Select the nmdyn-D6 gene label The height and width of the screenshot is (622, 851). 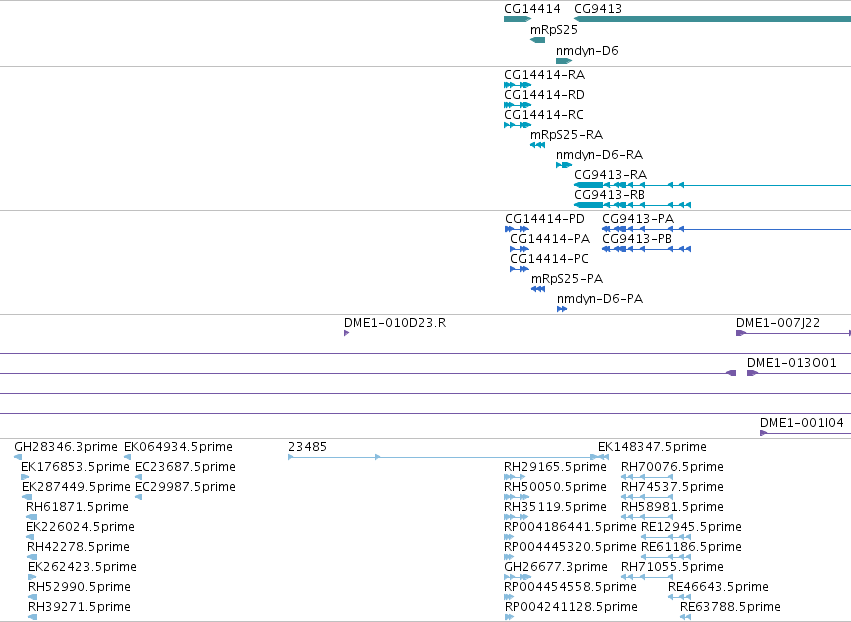(587, 51)
